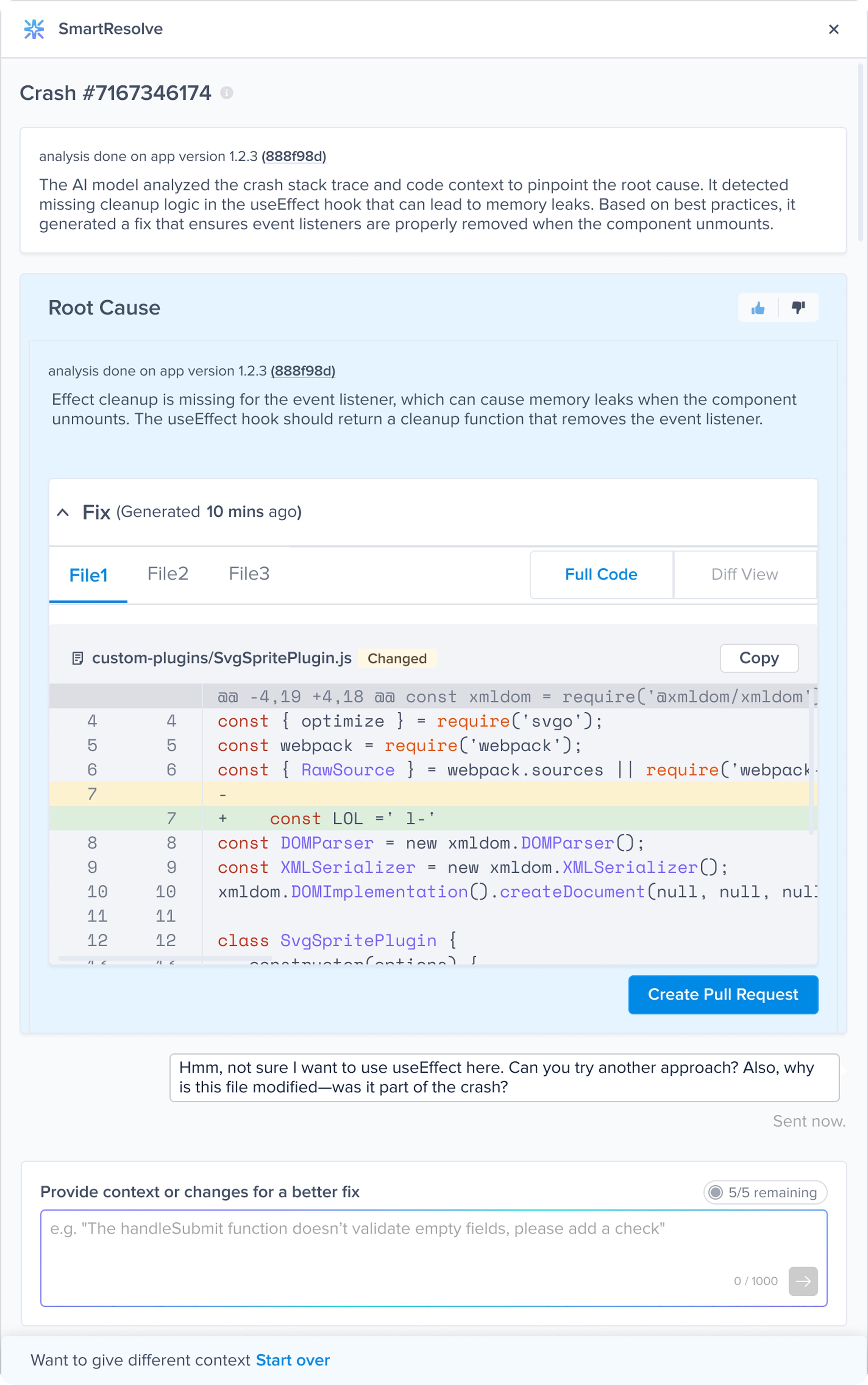Image resolution: width=868 pixels, height=1385 pixels.
Task: Click the Root Cause heading
Action: 105,308
